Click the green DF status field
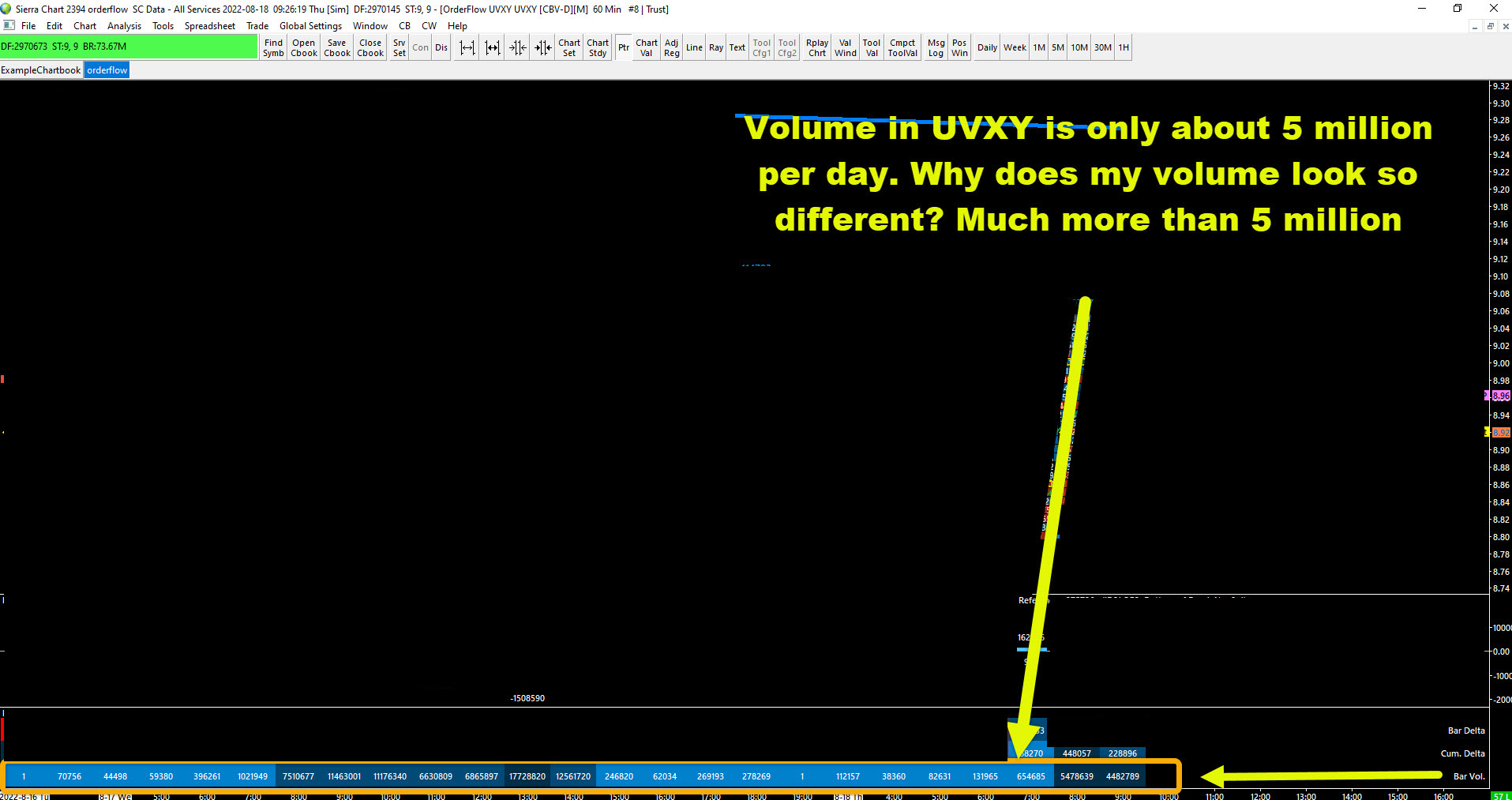This screenshot has height=800, width=1512. pyautogui.click(x=129, y=47)
